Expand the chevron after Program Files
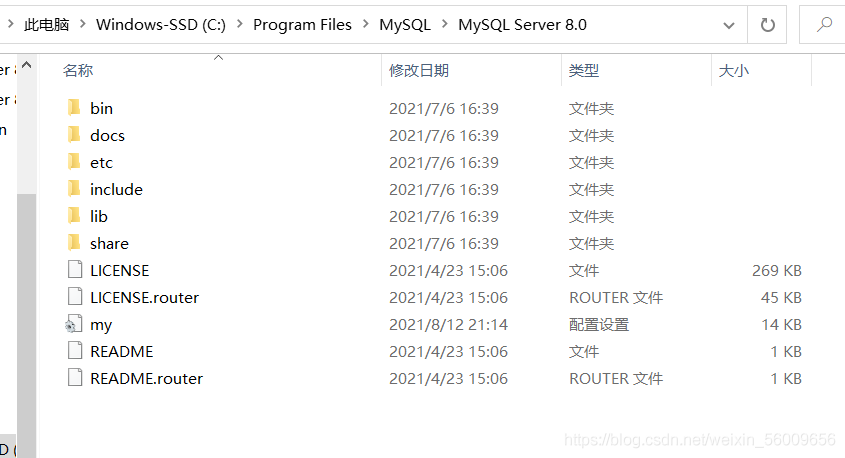 [365, 24]
